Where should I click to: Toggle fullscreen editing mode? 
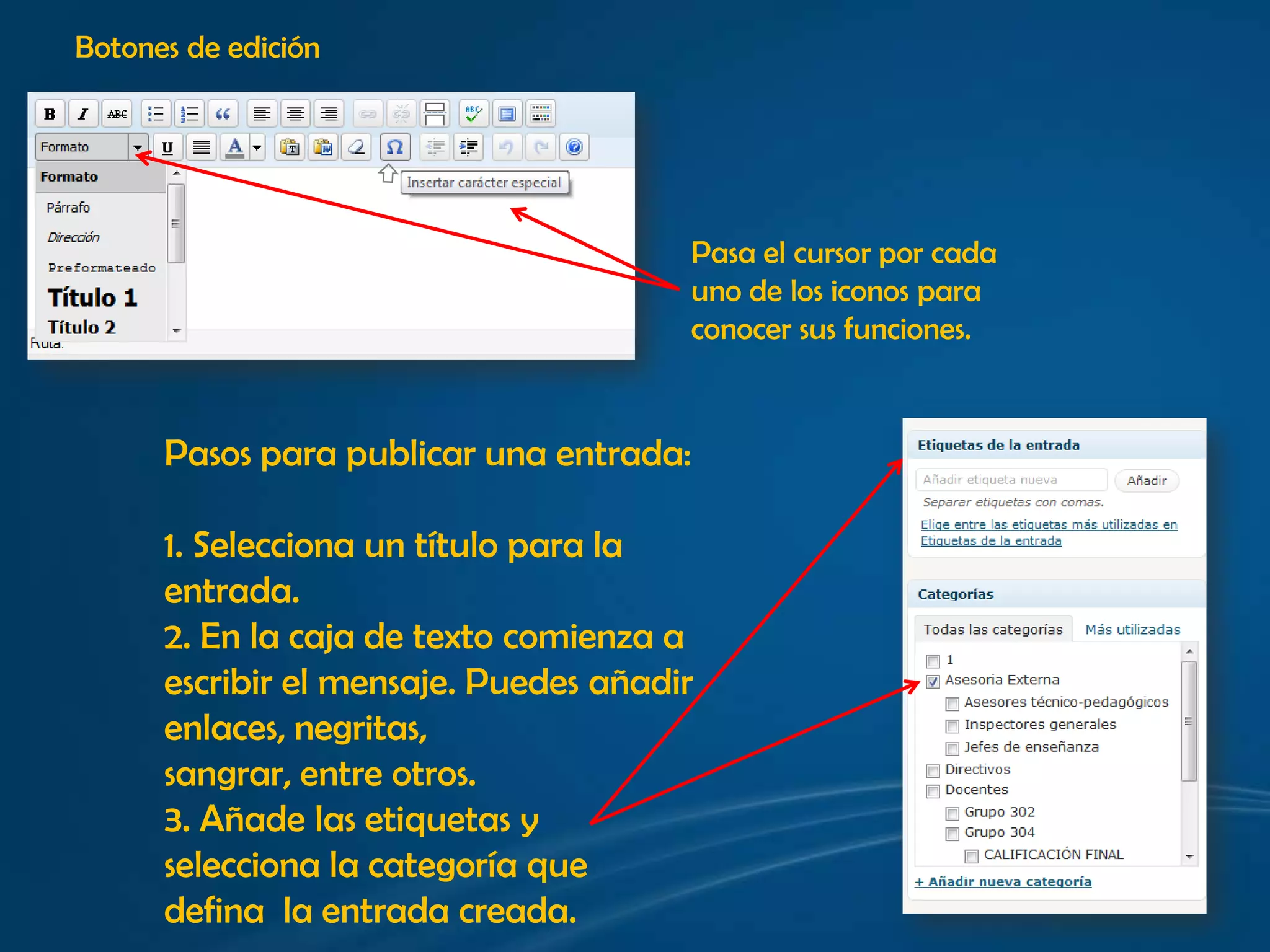click(x=507, y=114)
